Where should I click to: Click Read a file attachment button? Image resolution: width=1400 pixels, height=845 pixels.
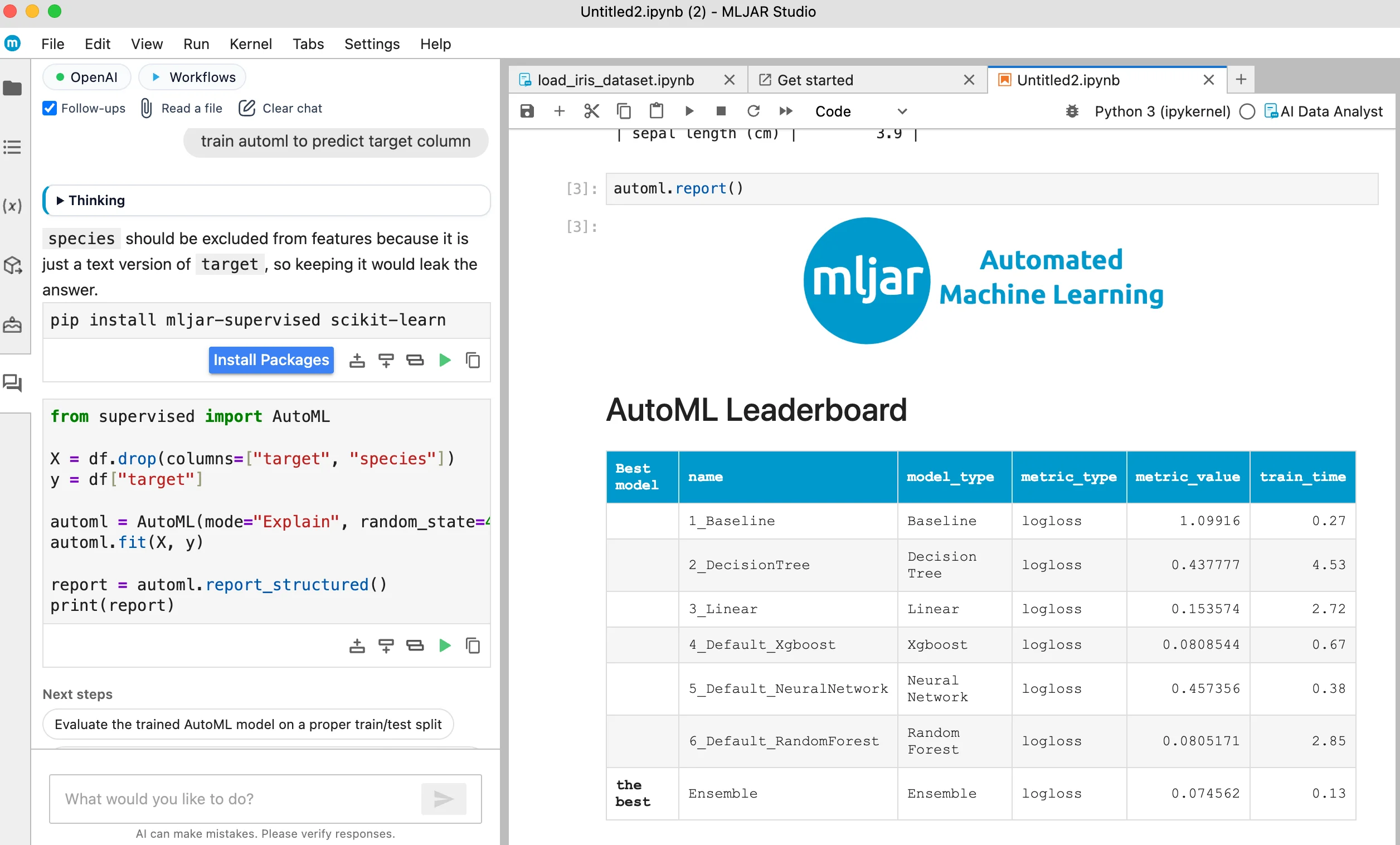(x=181, y=108)
